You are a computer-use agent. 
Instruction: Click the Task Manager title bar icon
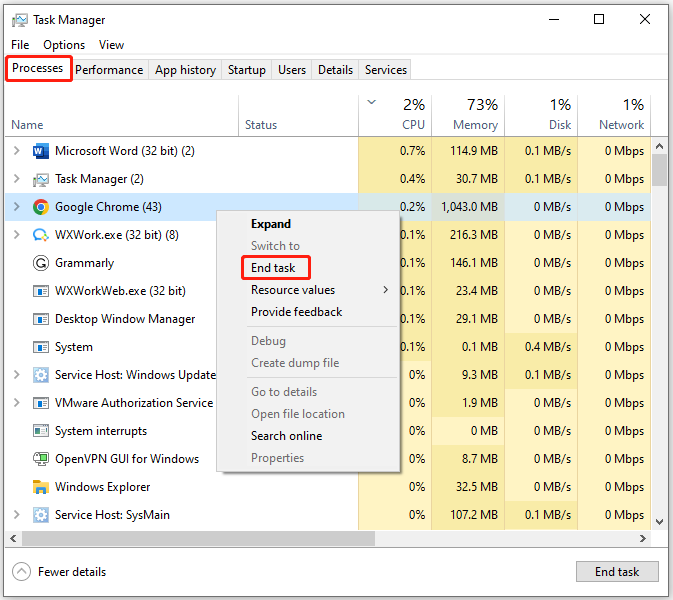tap(19, 20)
